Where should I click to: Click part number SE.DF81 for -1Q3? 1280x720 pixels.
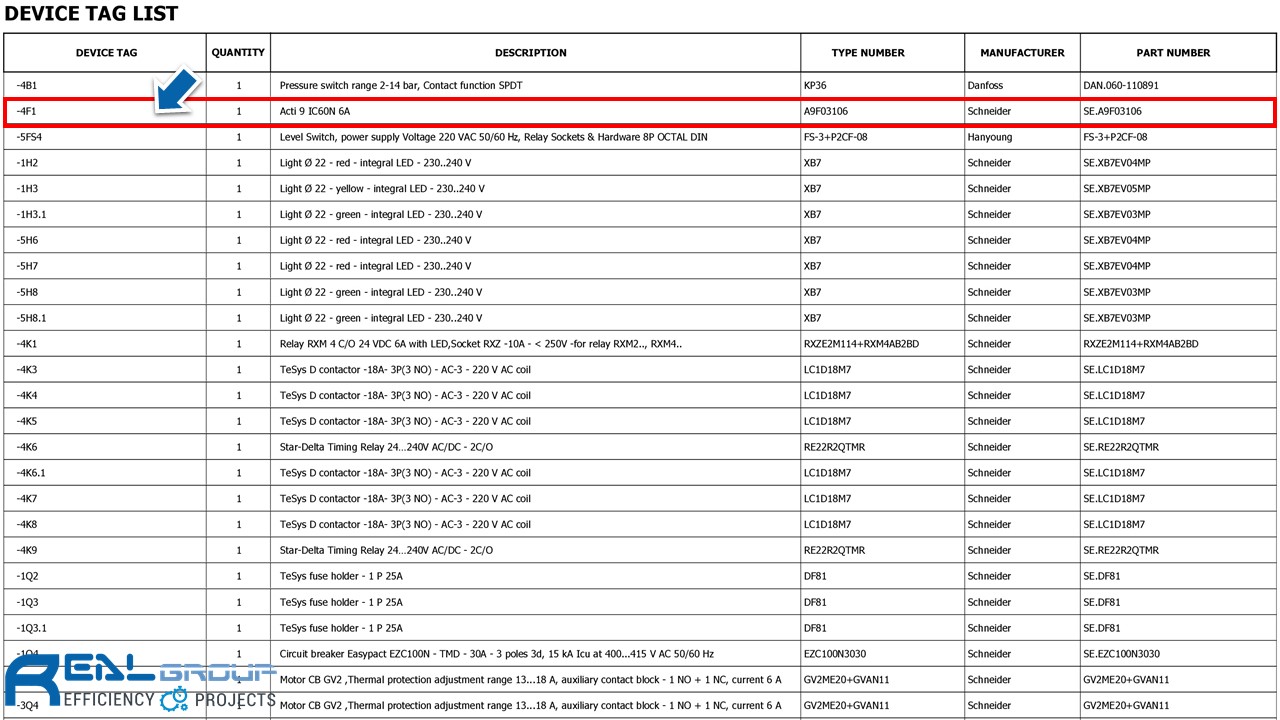(x=1102, y=602)
